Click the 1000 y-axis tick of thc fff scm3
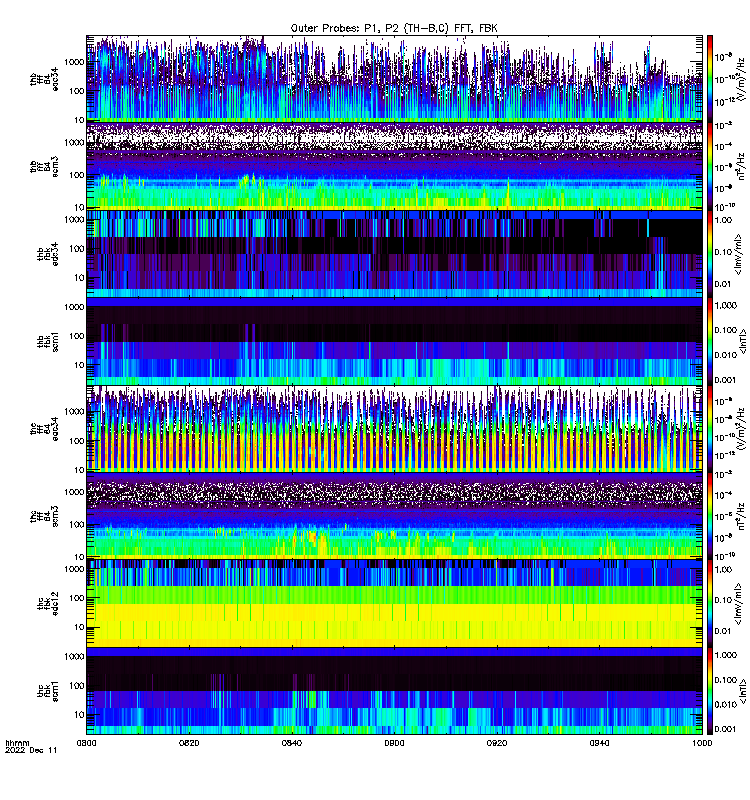Image resolution: width=750 pixels, height=800 pixels. point(74,492)
